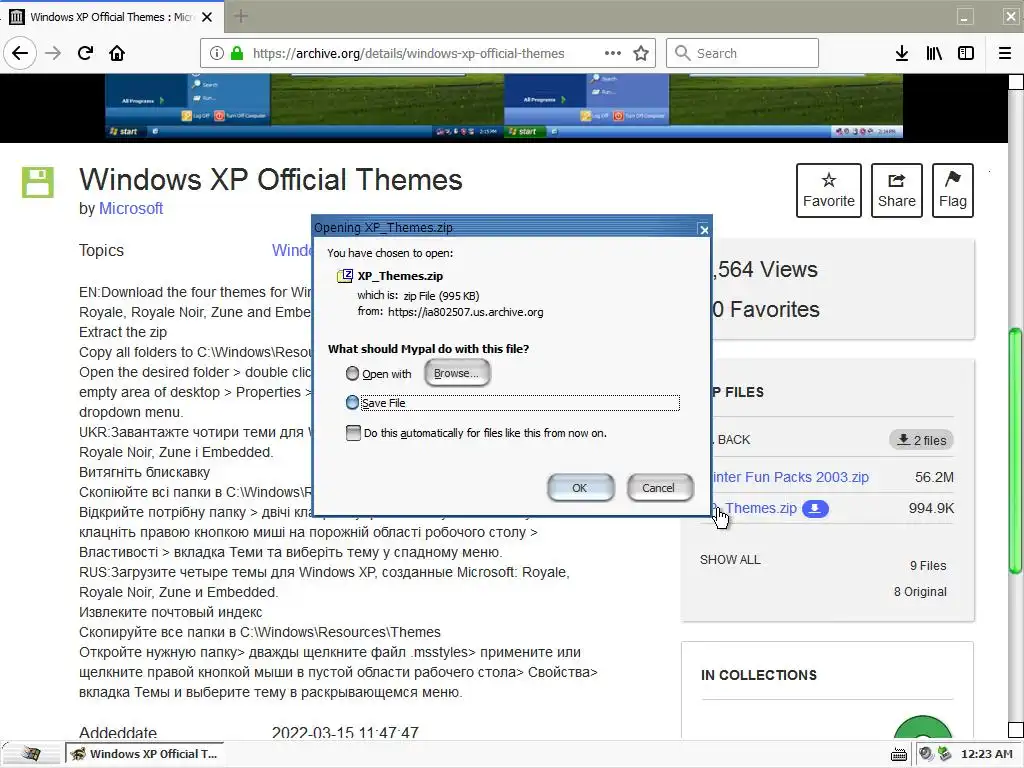Cancel the file opening dialog
Image resolution: width=1024 pixels, height=768 pixels.
(x=659, y=488)
